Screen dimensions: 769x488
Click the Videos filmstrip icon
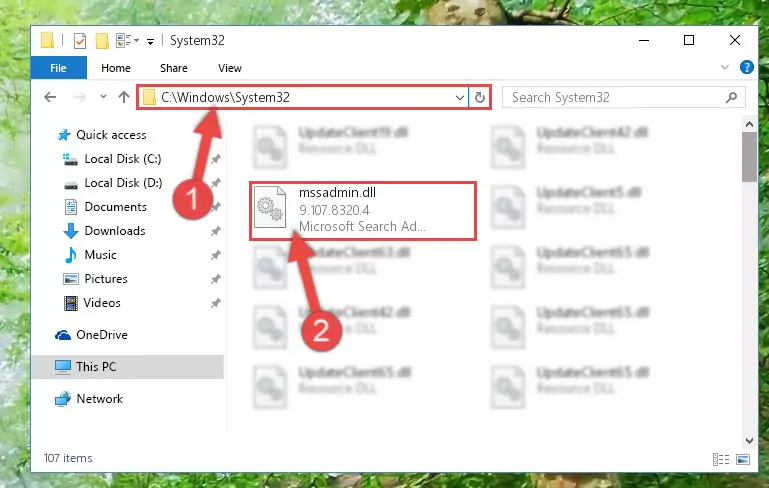click(71, 303)
